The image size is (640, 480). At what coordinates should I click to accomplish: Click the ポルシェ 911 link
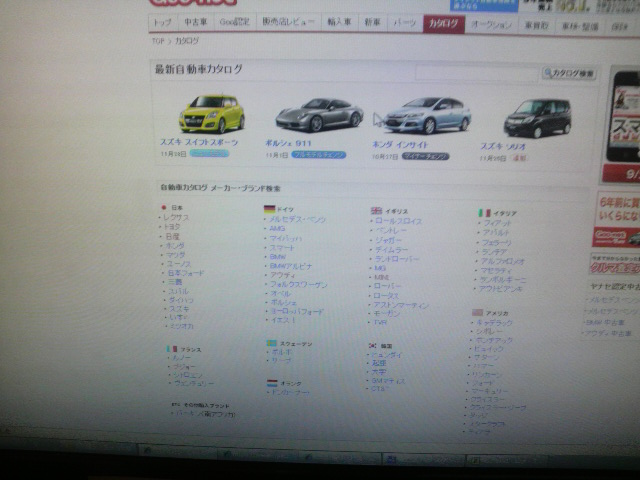tap(288, 143)
